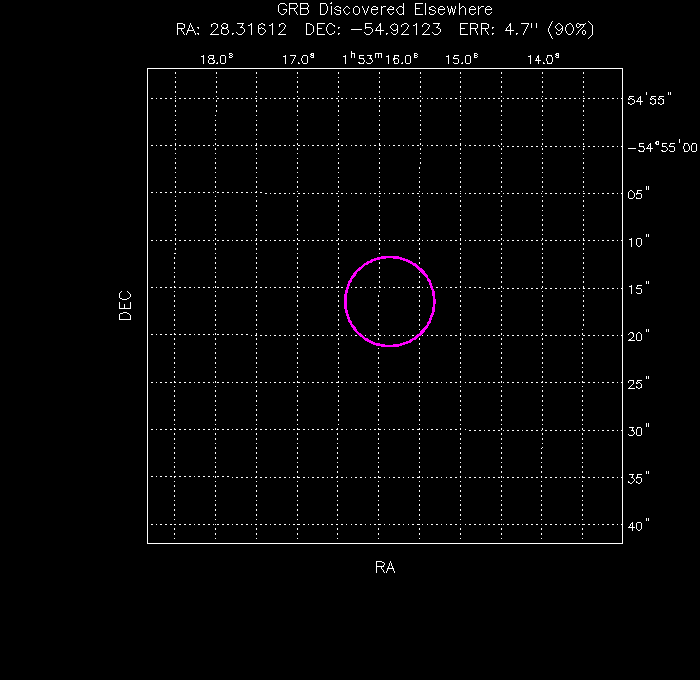Click the '17.0s' RA tick label
Image resolution: width=700 pixels, height=680 pixels.
[x=298, y=59]
